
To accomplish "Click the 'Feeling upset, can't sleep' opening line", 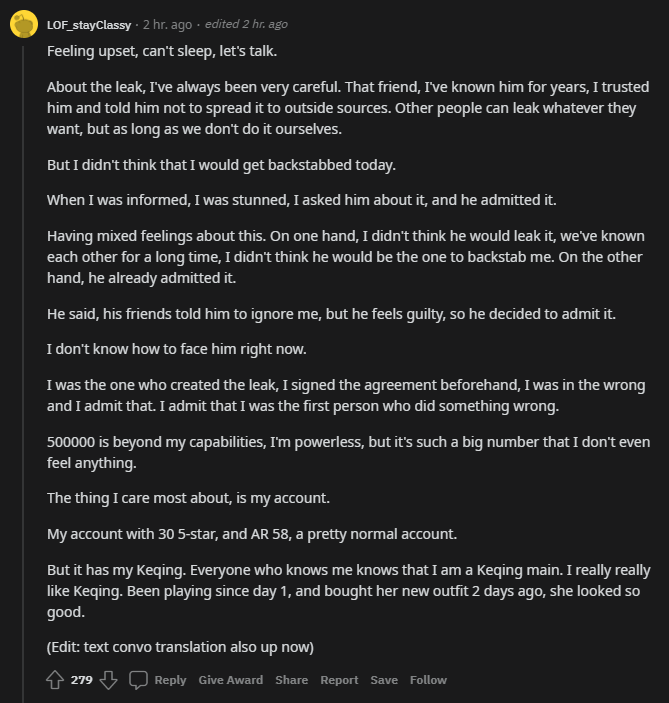I will pyautogui.click(x=162, y=51).
